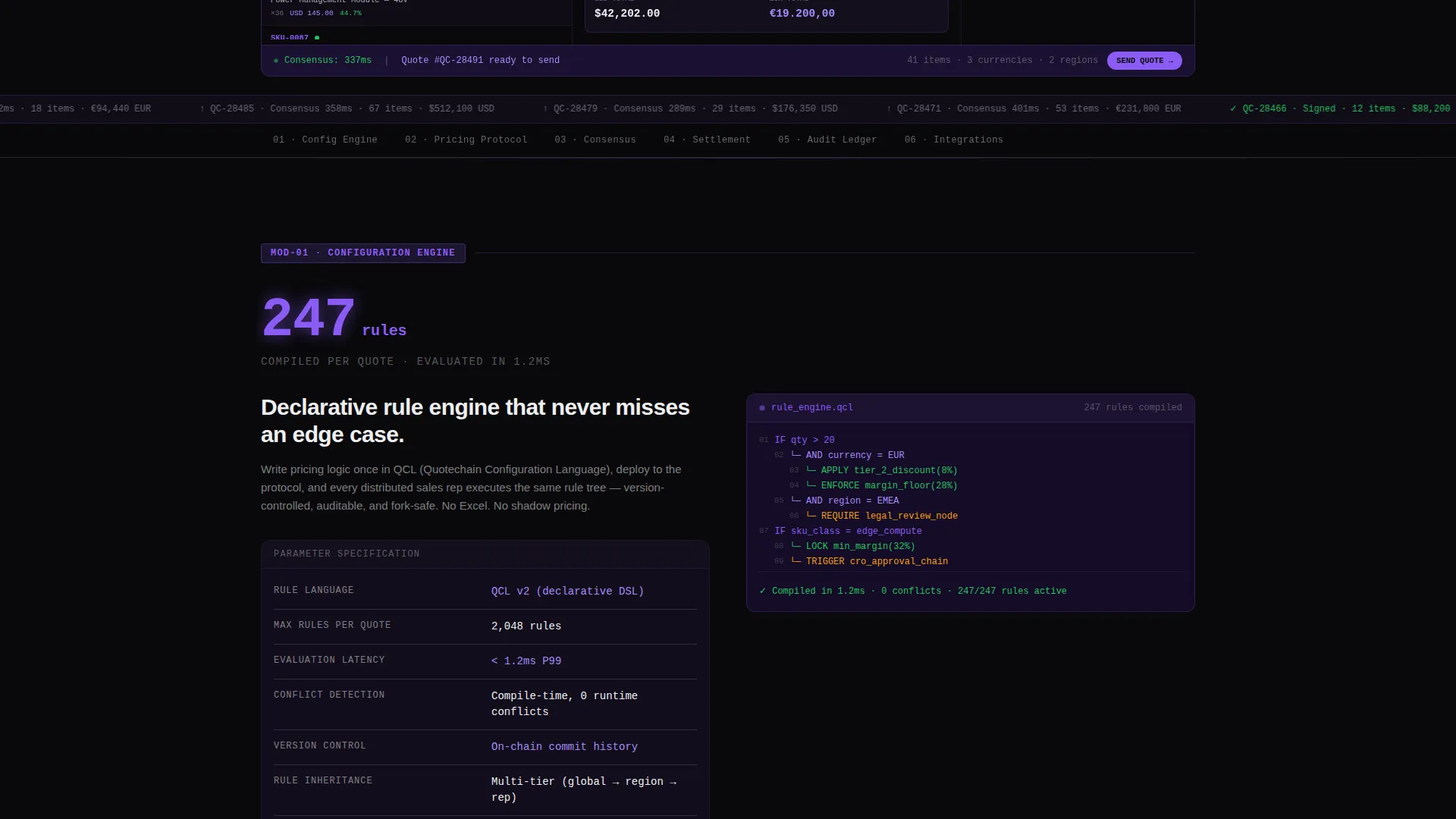The width and height of the screenshot is (1456, 819).
Task: Click the QCL v2 (declarative DSL) value
Action: point(567,591)
